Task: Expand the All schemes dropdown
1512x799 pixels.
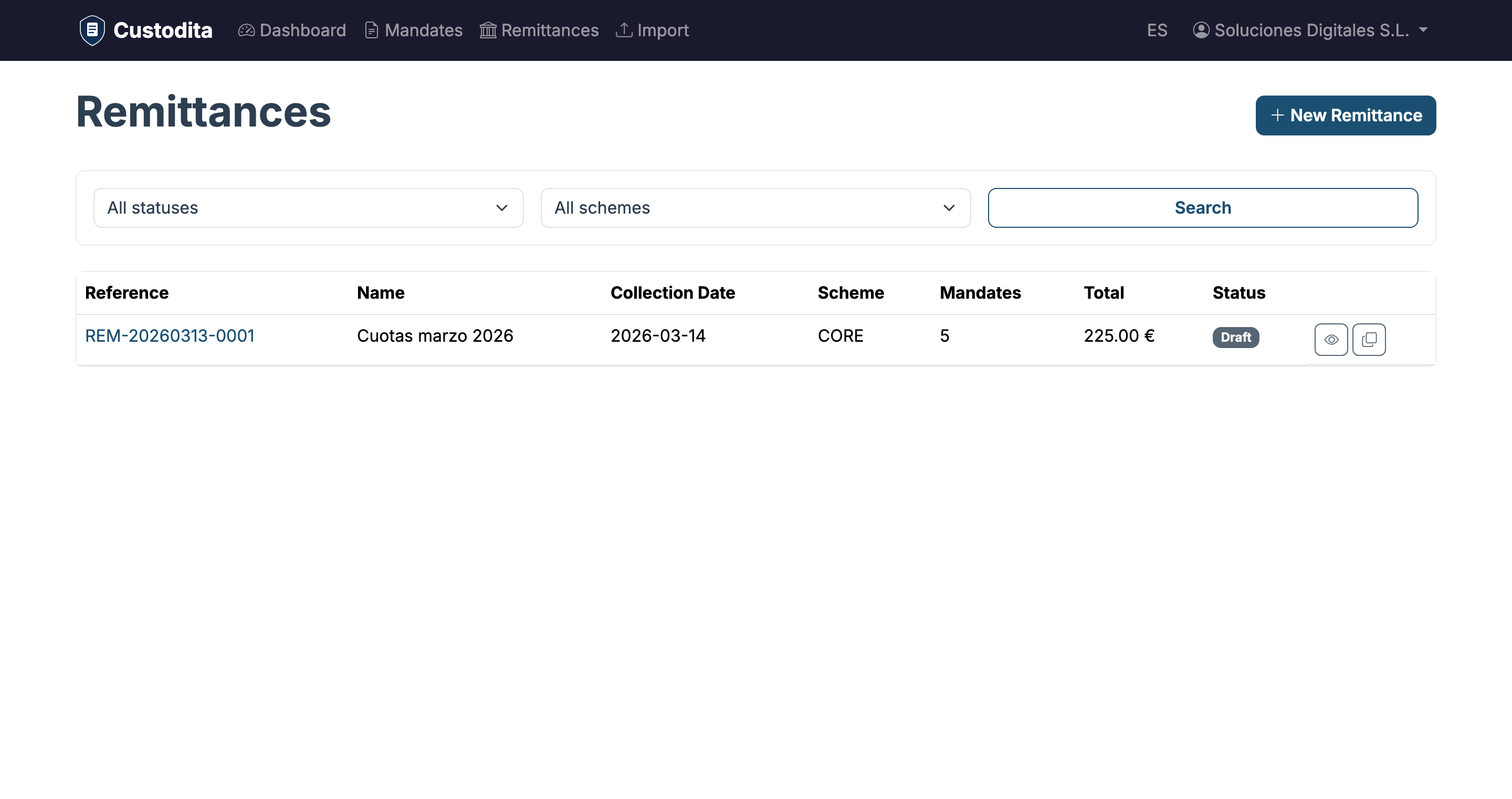Action: 755,208
